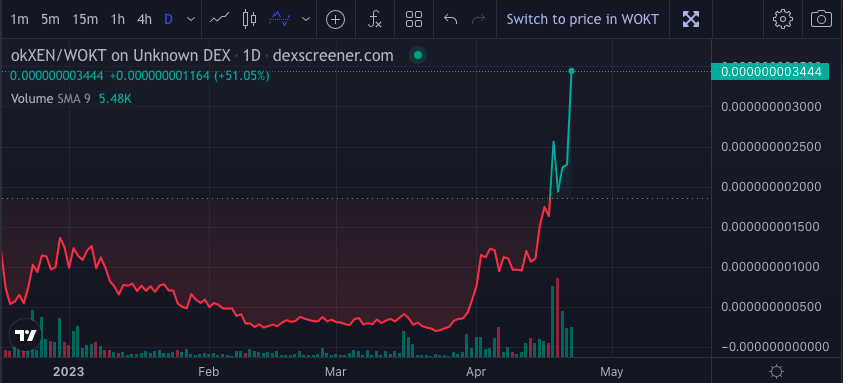Take a chart snapshot with camera icon

point(821,20)
